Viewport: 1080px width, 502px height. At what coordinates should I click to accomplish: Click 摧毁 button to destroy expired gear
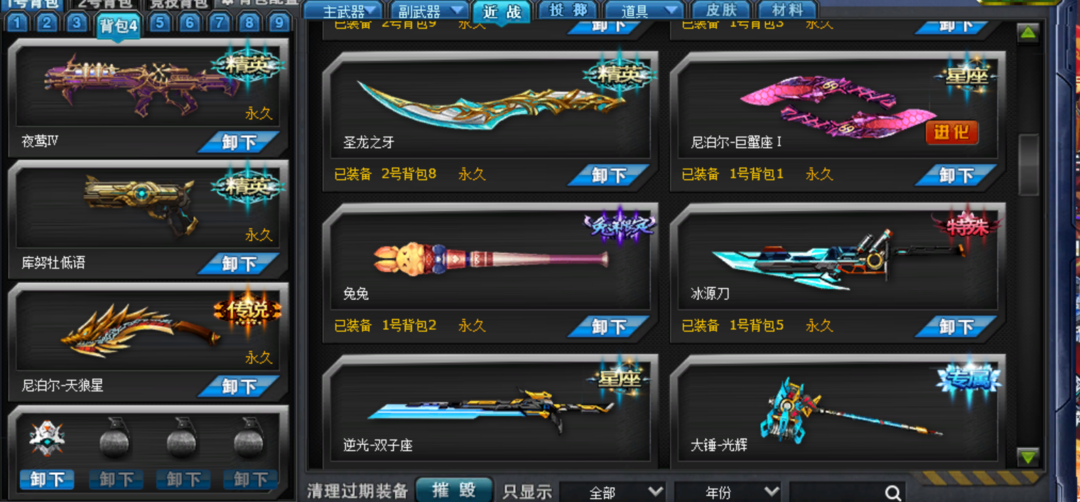click(454, 490)
